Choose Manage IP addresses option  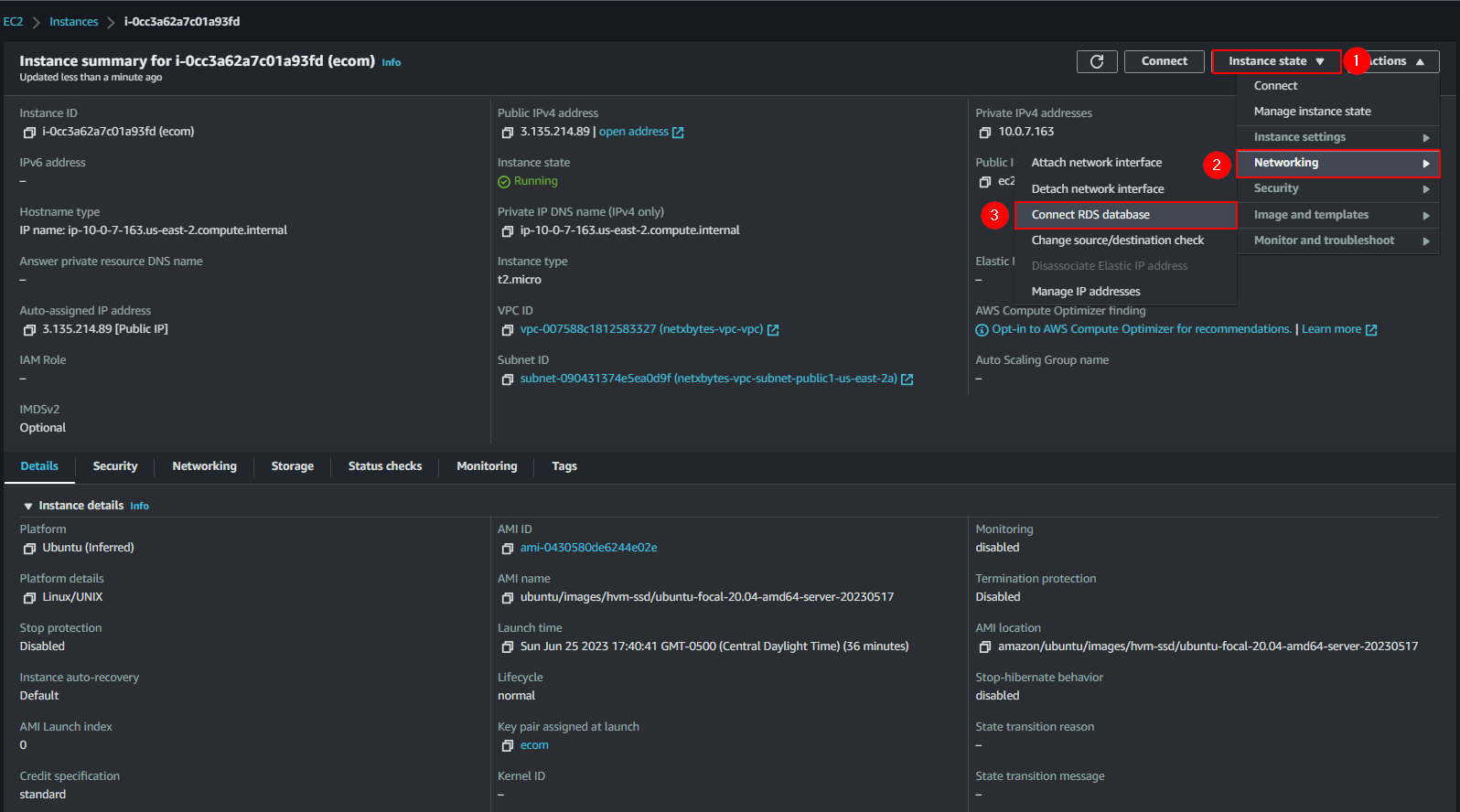[1086, 292]
